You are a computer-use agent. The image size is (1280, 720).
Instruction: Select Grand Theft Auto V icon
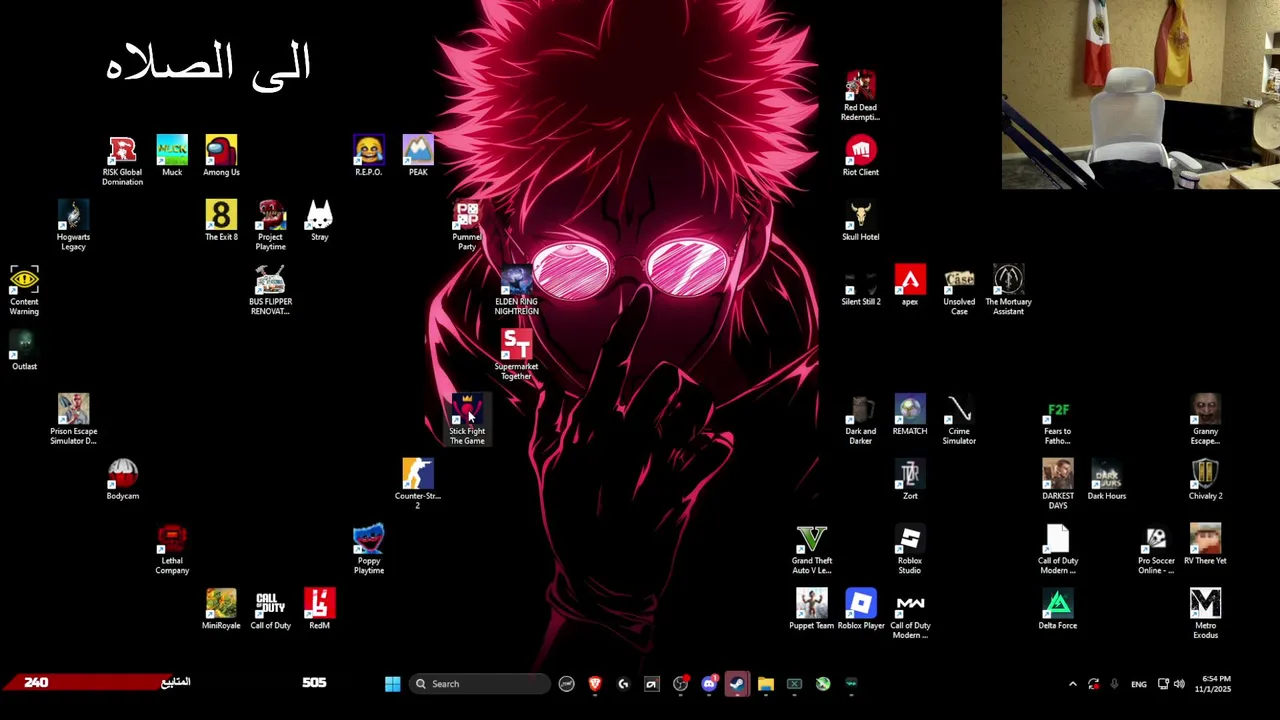click(811, 549)
